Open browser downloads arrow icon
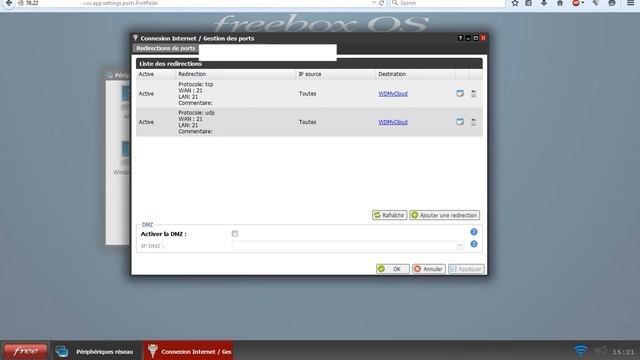Image resolution: width=640 pixels, height=360 pixels. pyautogui.click(x=544, y=3)
